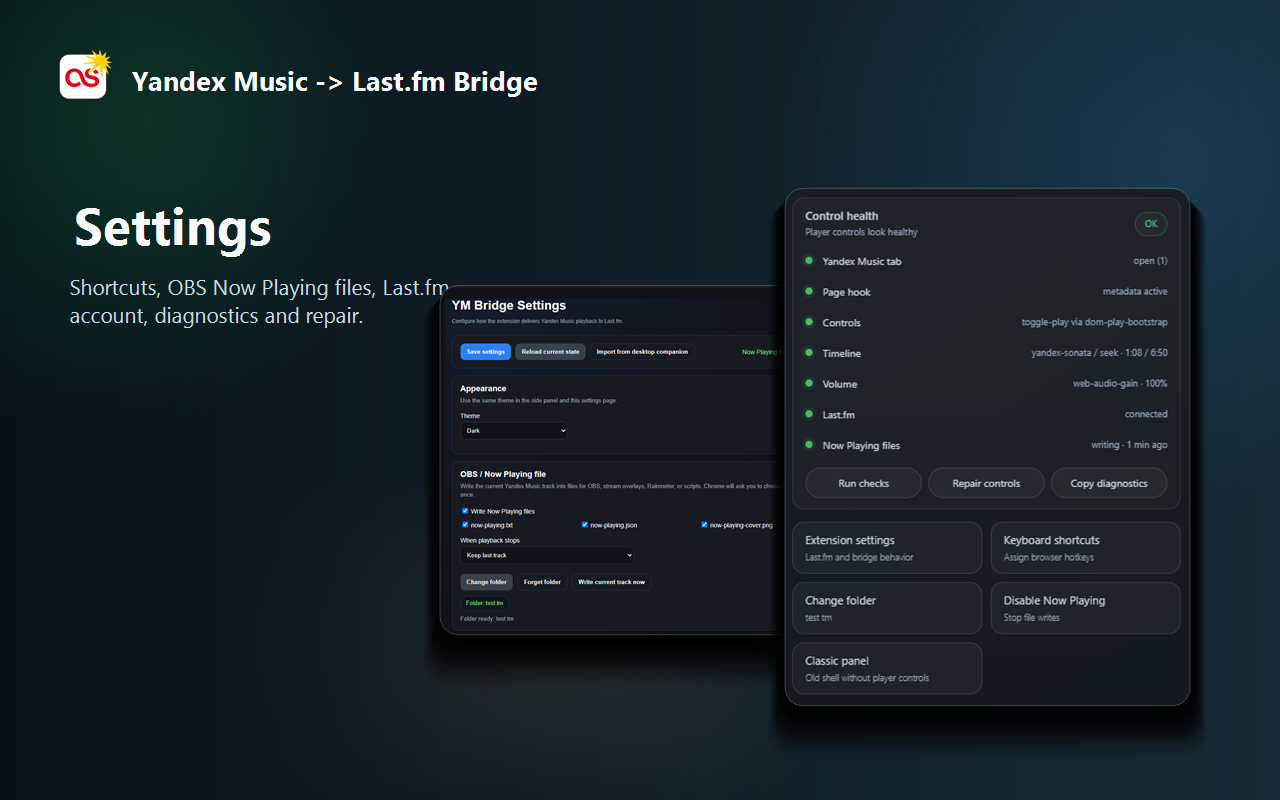Click the Appearance section heading
This screenshot has width=1280, height=800.
tap(483, 388)
